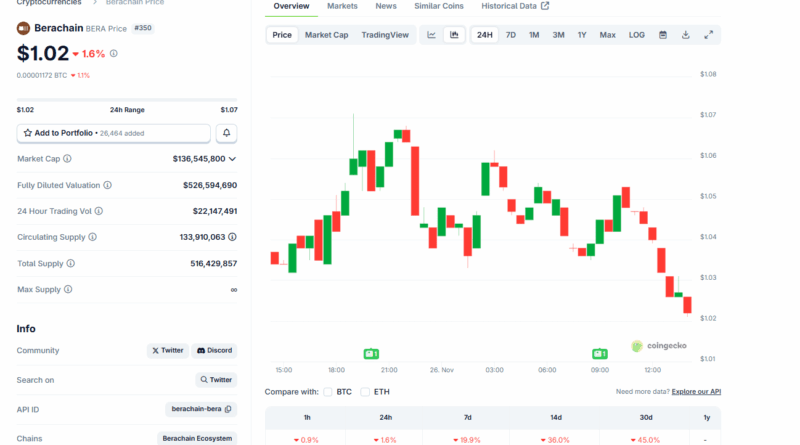
Task: Enable ETH comparison checkbox
Action: click(x=365, y=392)
